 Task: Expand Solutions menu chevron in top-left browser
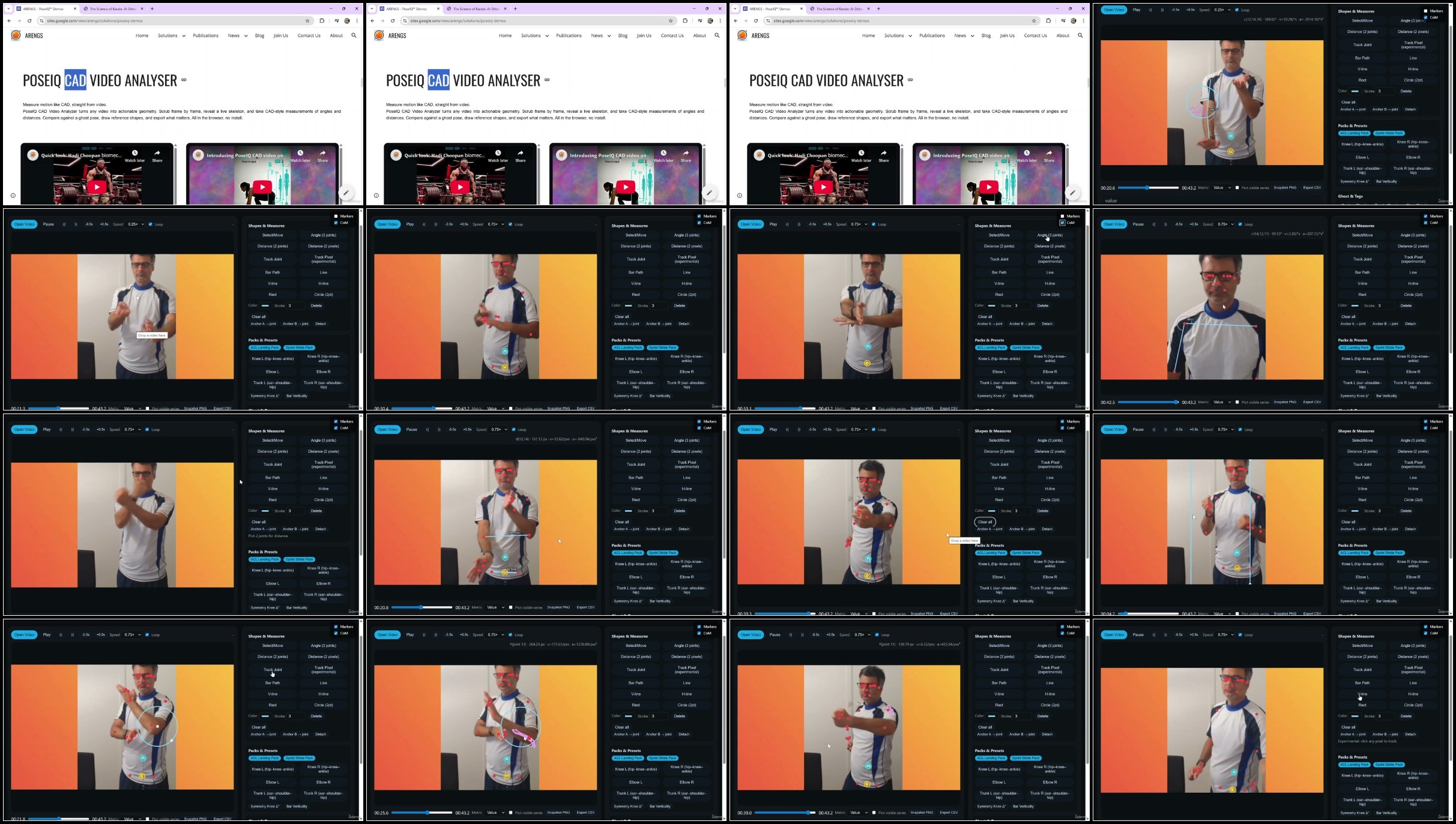click(x=183, y=36)
